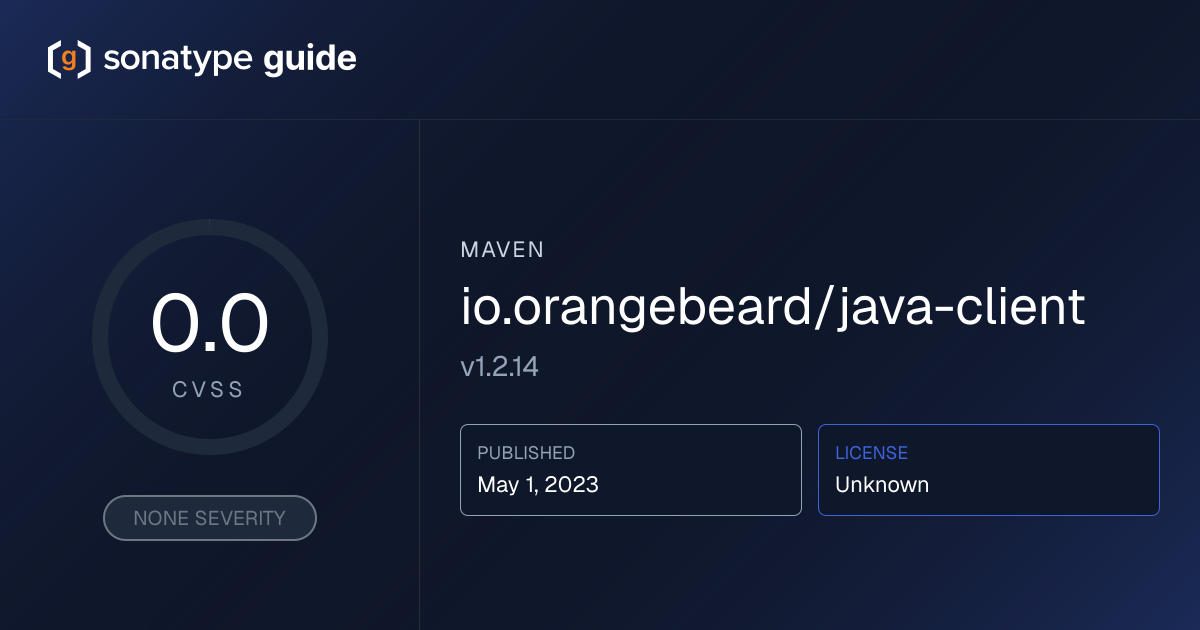Image resolution: width=1200 pixels, height=630 pixels.
Task: Click the Unknown license value
Action: coord(882,485)
